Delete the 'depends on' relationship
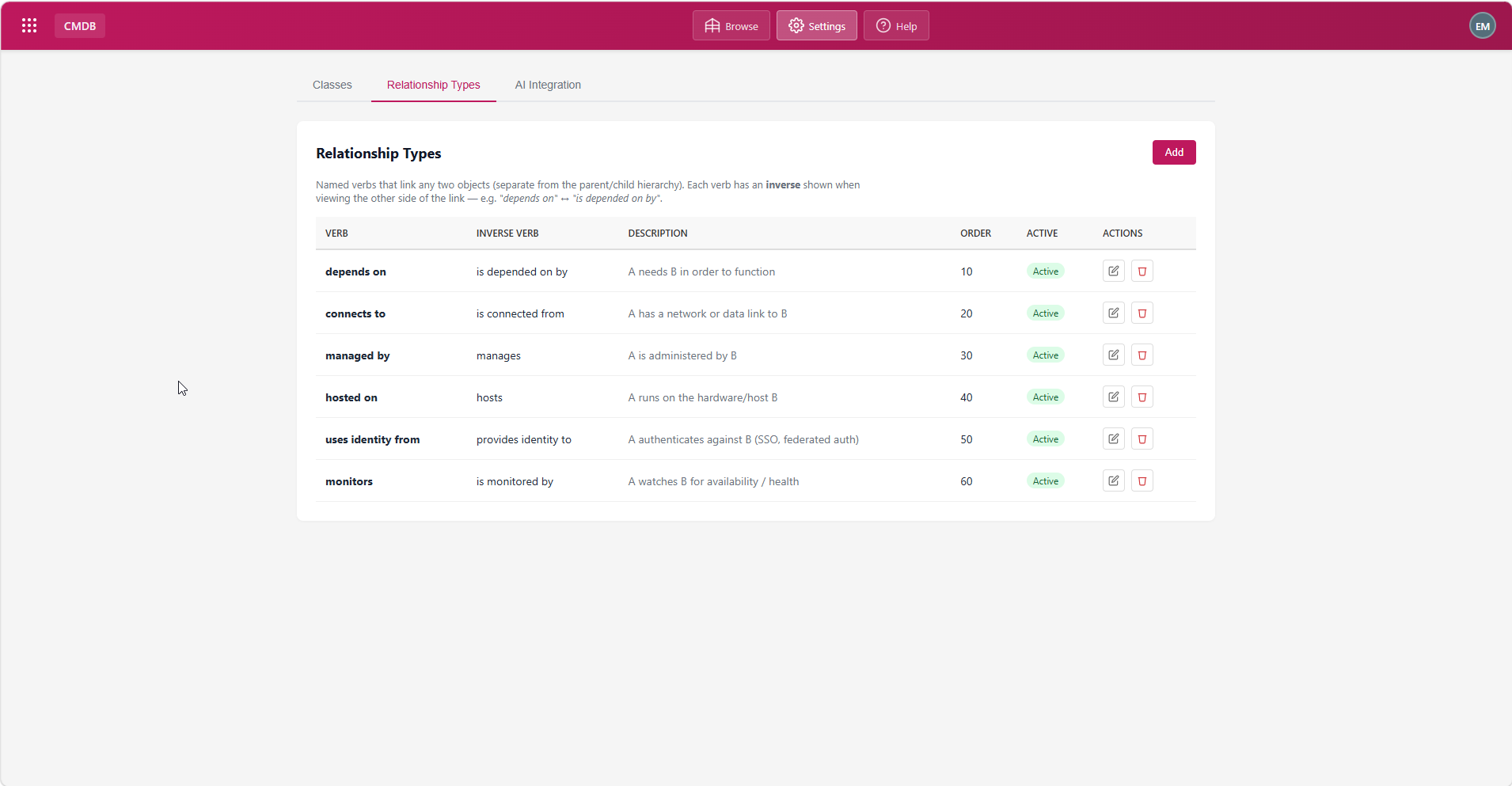Image resolution: width=1512 pixels, height=786 pixels. pos(1142,271)
